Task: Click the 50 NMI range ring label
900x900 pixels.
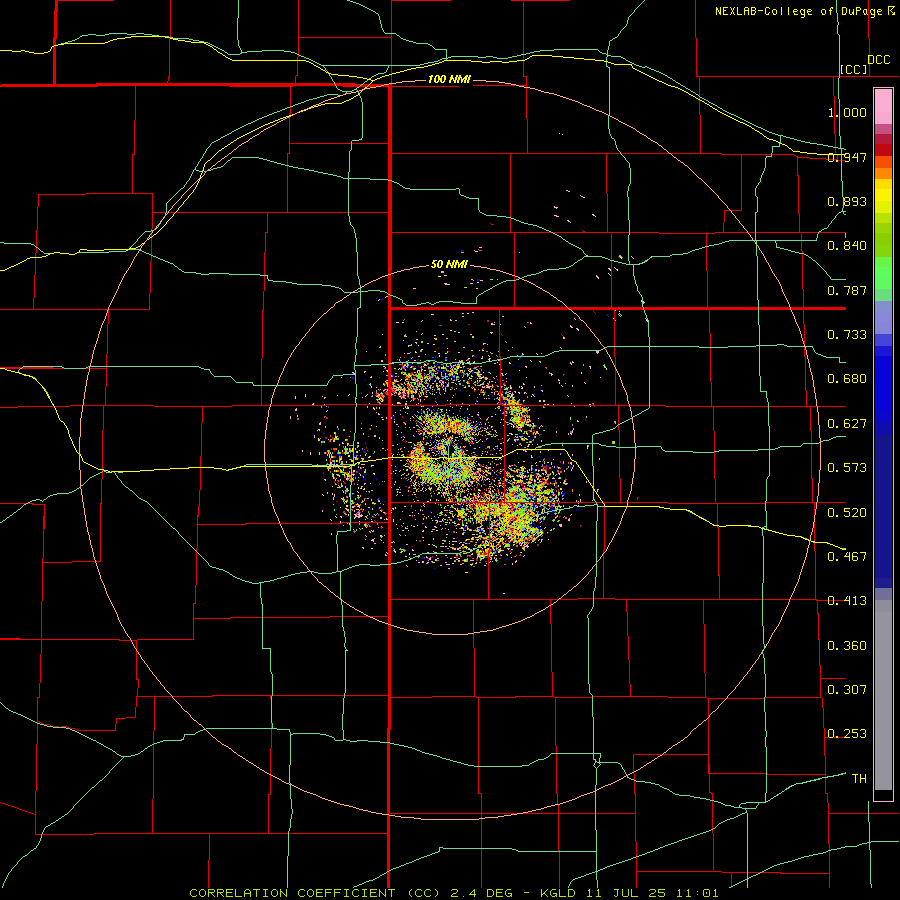Action: 449,265
